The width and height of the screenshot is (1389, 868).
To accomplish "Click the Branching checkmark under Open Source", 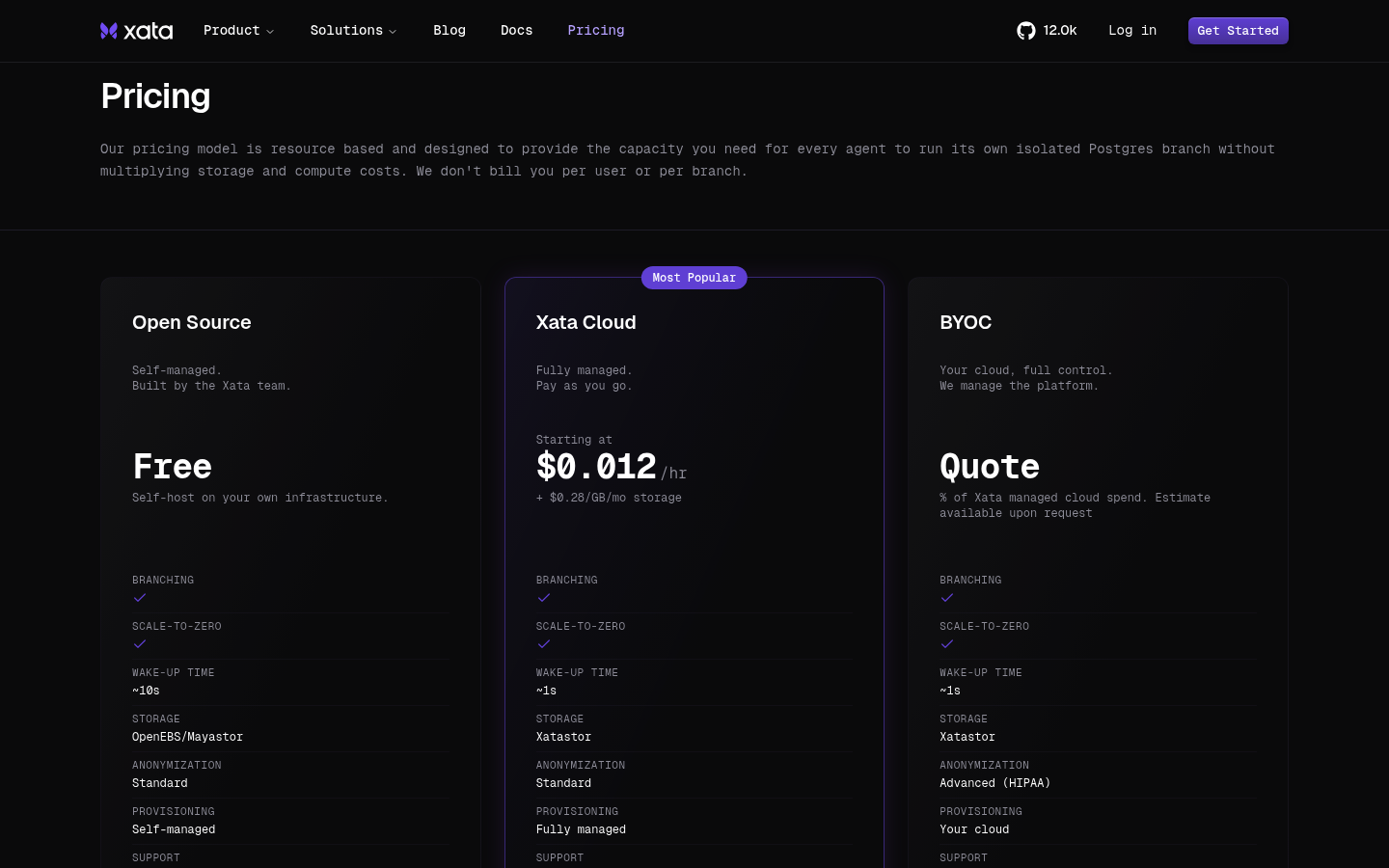I will tap(140, 598).
